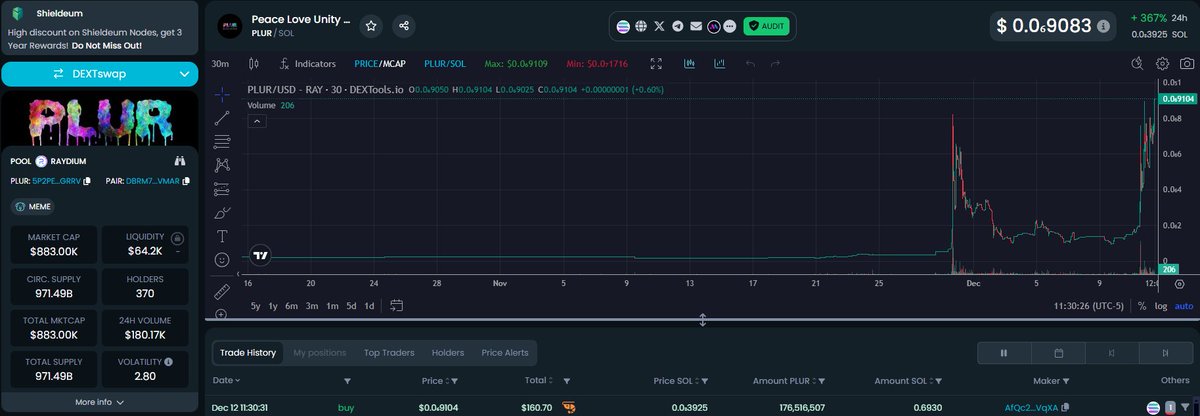Select the ruler measure tool
Screen dimensions: 1200x416
(x=222, y=291)
